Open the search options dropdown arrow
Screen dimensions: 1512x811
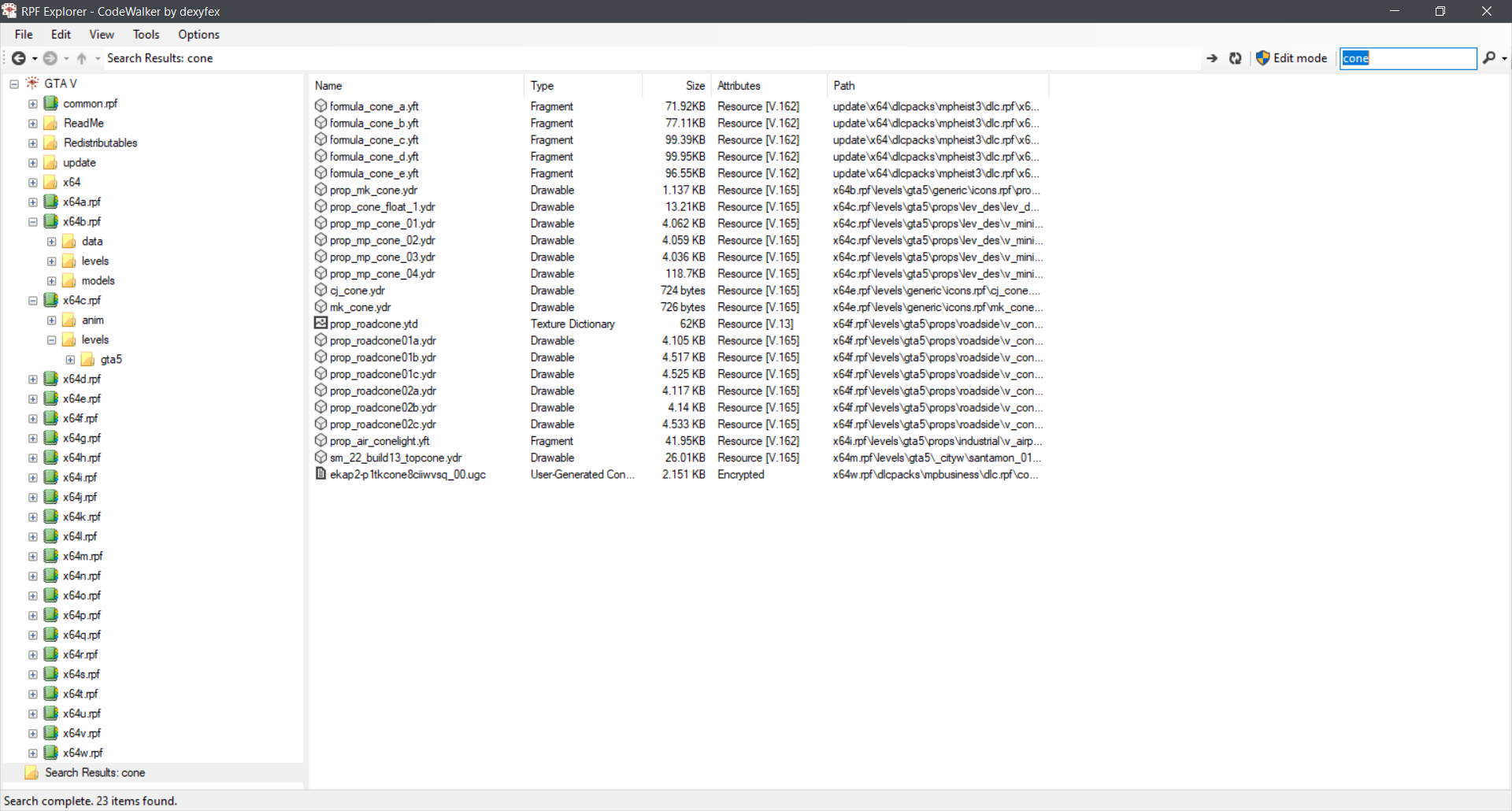[1504, 58]
